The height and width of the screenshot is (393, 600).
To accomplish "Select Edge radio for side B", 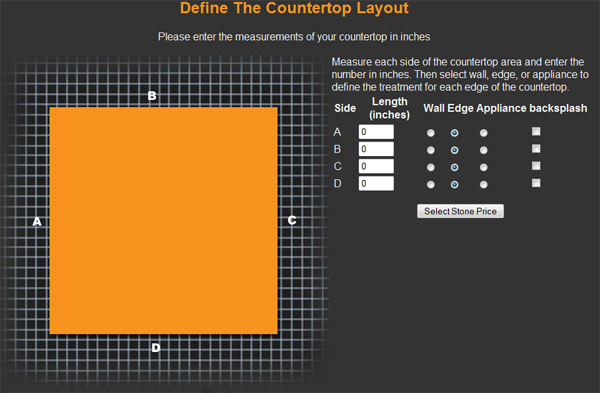I will [454, 150].
